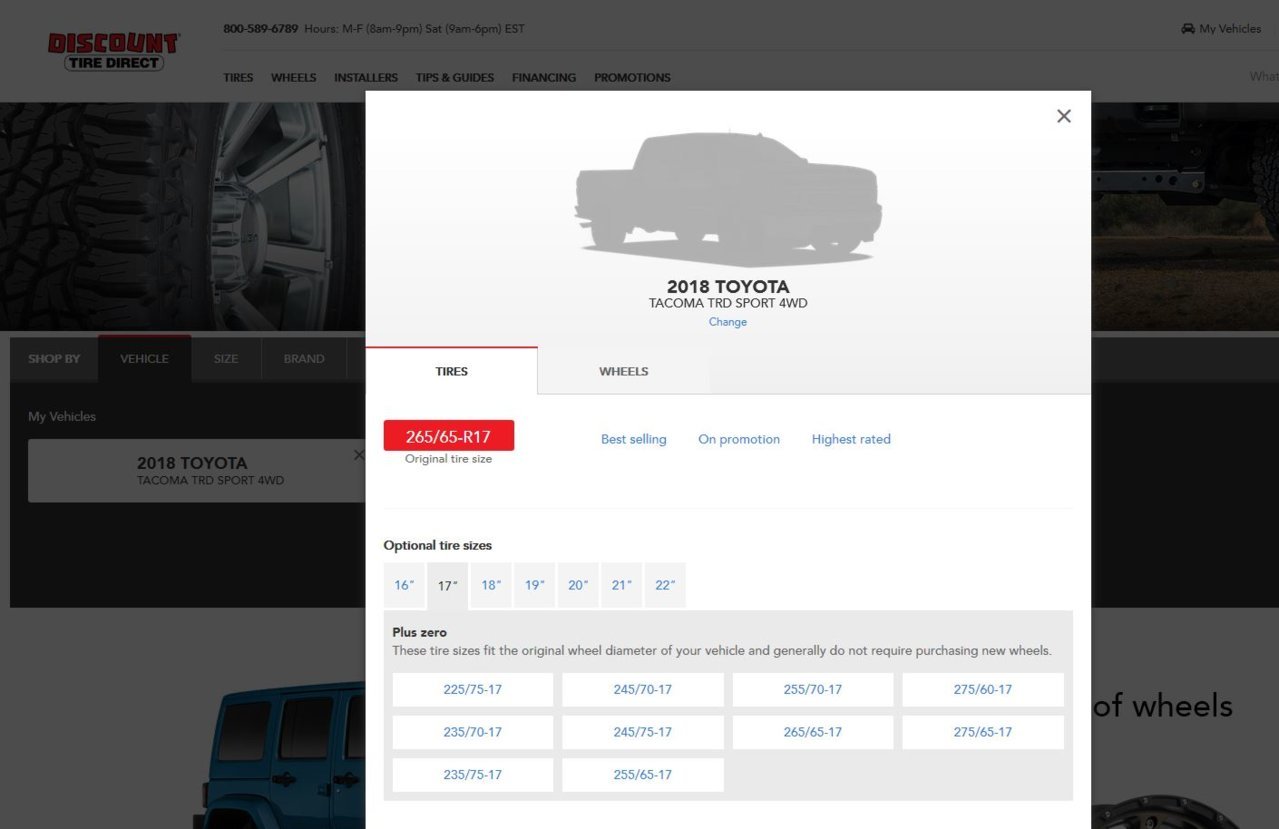Open the PROMOTIONS navigation menu
This screenshot has height=829, width=1279.
[x=632, y=77]
